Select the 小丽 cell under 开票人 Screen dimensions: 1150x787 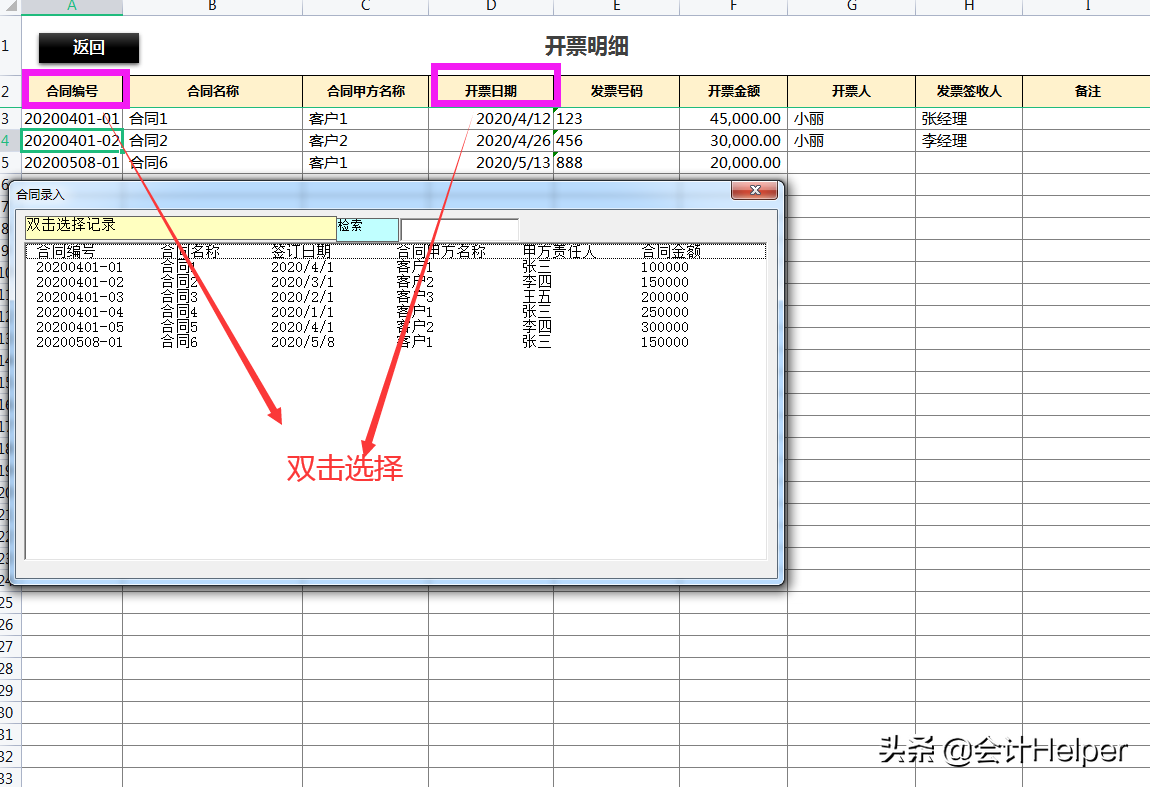click(x=851, y=118)
